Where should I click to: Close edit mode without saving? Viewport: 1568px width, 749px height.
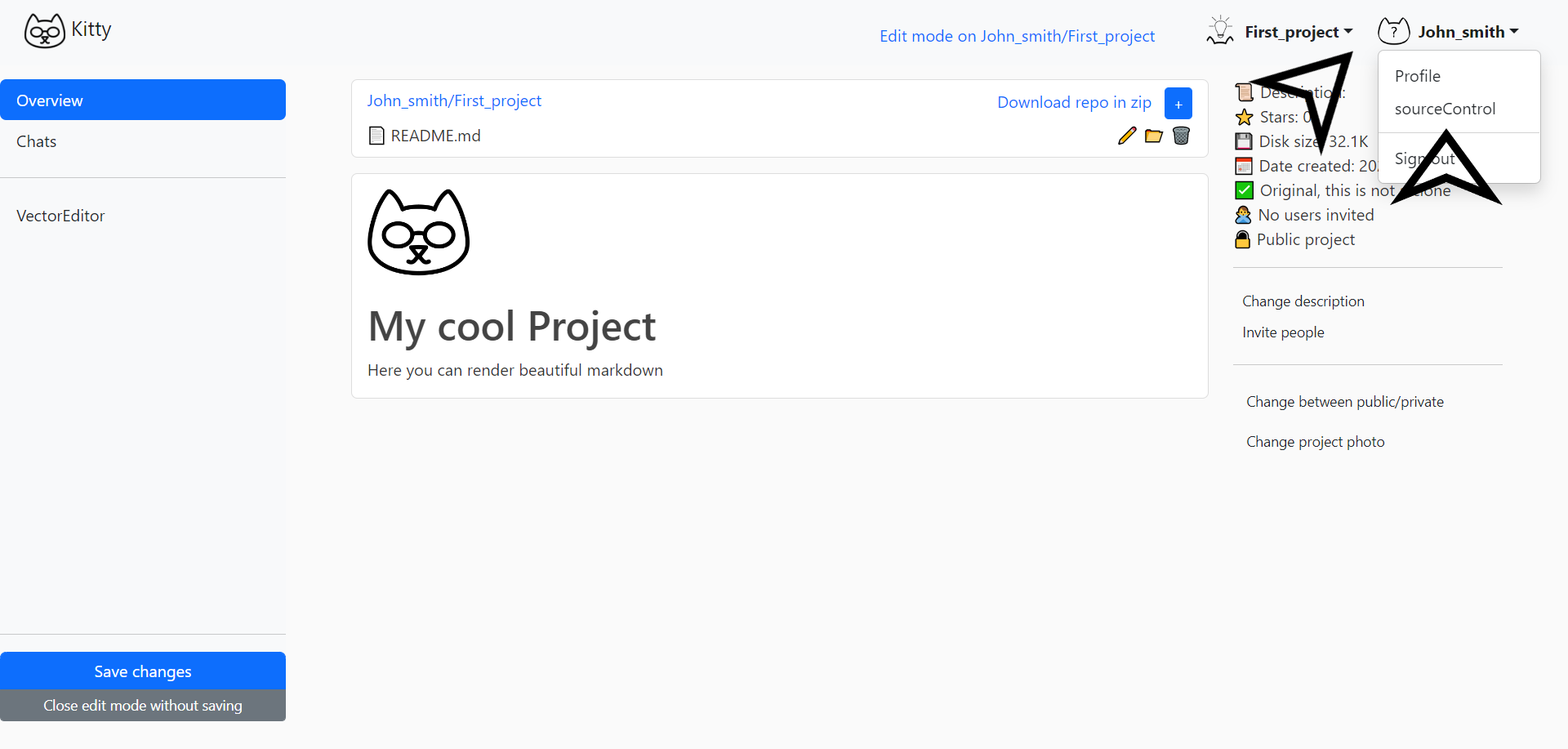pos(143,706)
